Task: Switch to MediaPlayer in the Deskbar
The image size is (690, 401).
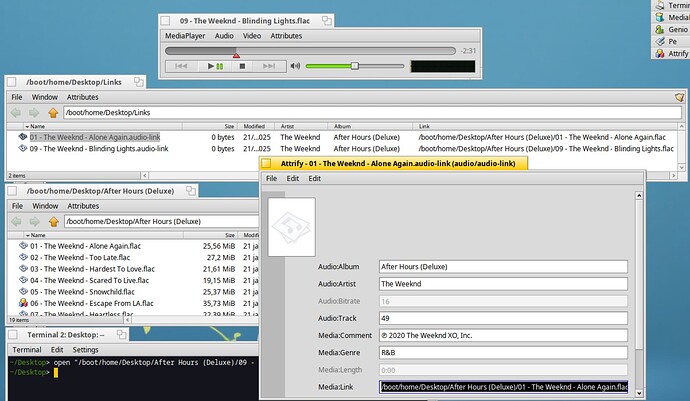Action: coord(672,17)
